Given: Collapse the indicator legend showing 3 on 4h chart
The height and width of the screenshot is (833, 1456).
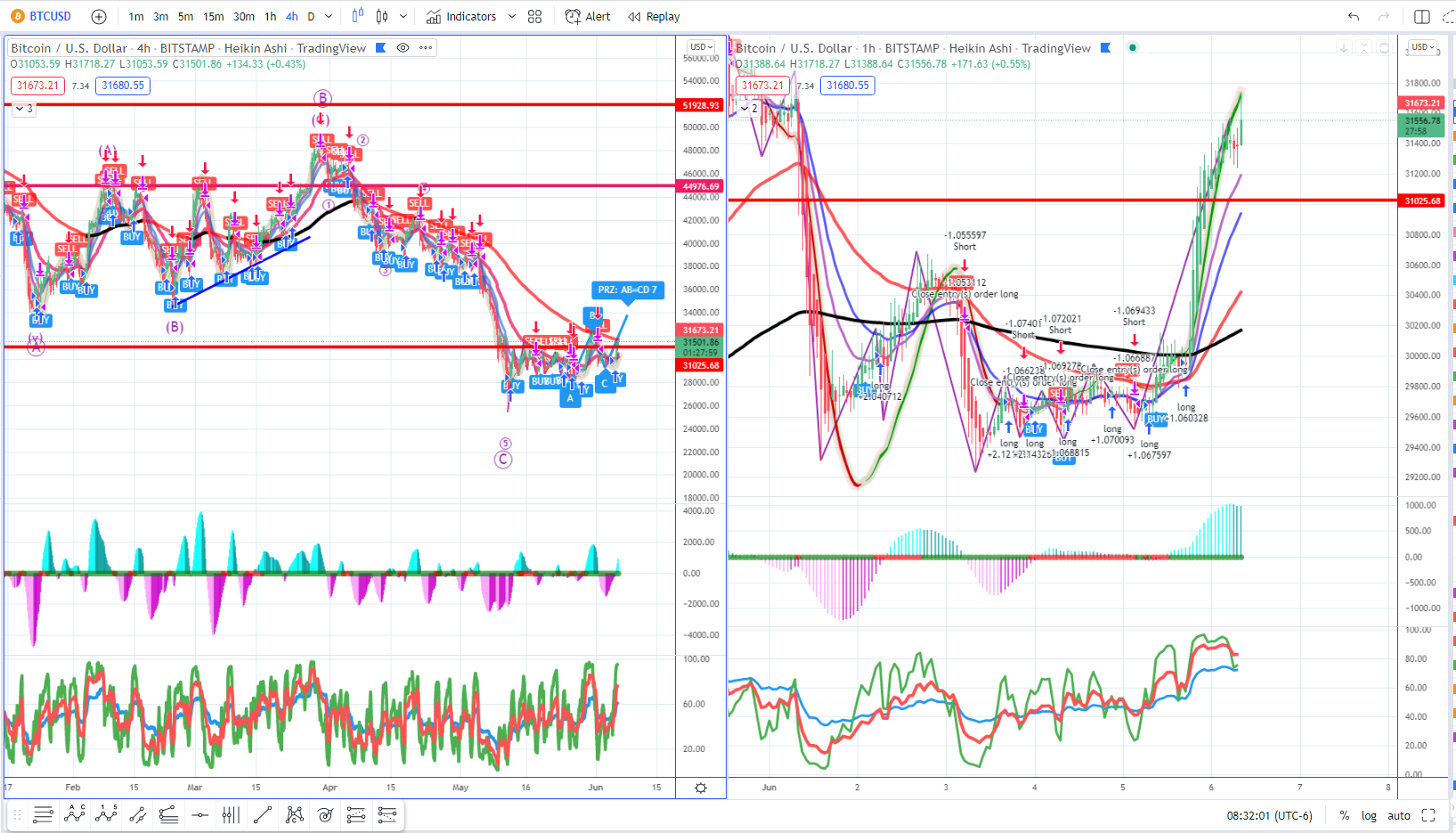Looking at the screenshot, I should (x=23, y=109).
